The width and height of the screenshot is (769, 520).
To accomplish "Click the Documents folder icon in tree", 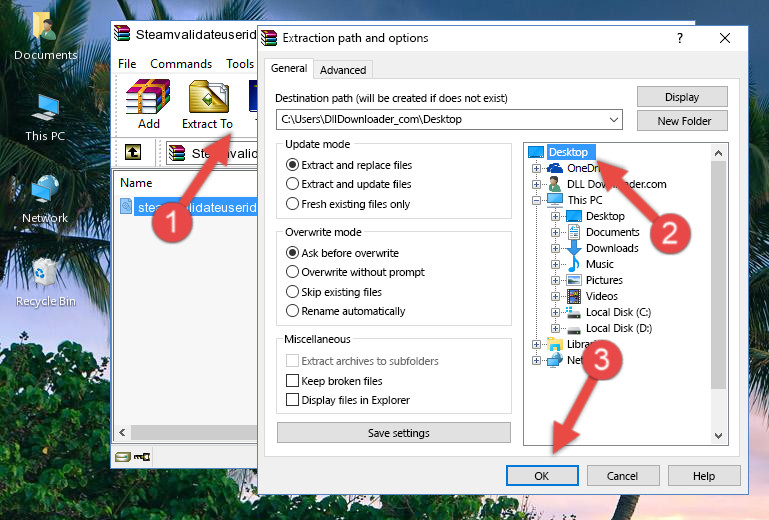I will click(x=573, y=232).
